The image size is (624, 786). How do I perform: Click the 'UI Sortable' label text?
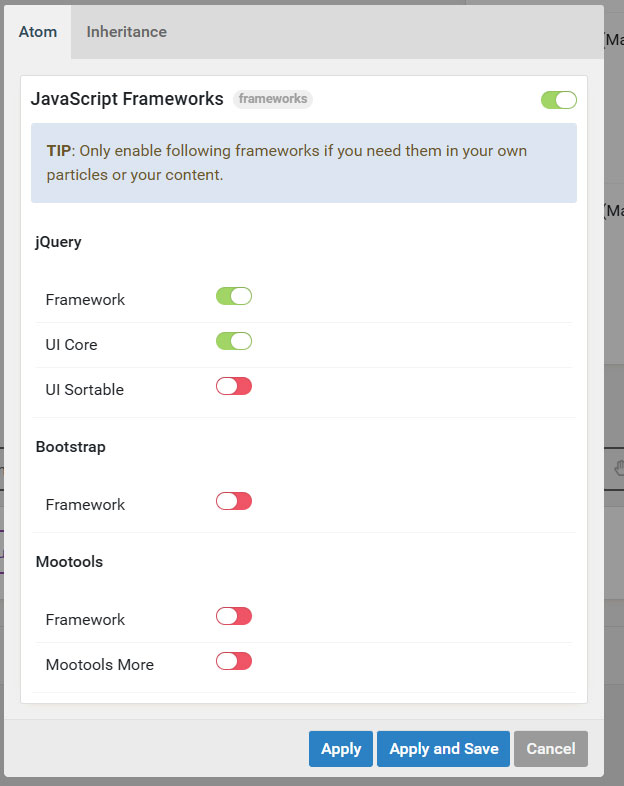(x=85, y=390)
